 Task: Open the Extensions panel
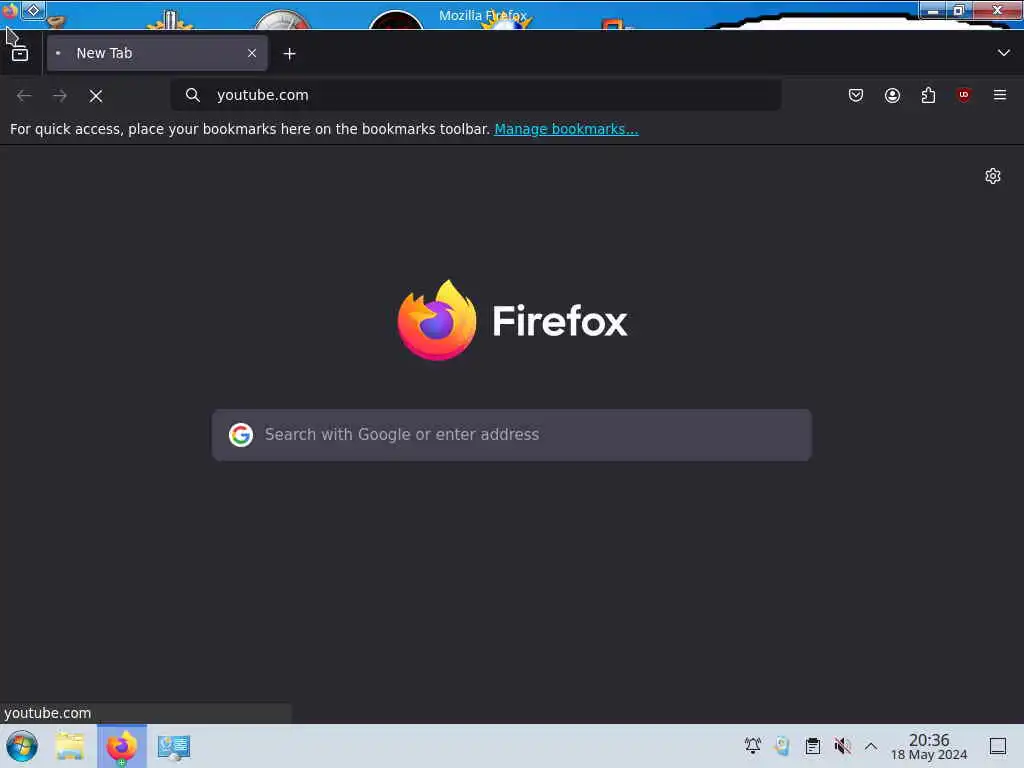coord(928,95)
